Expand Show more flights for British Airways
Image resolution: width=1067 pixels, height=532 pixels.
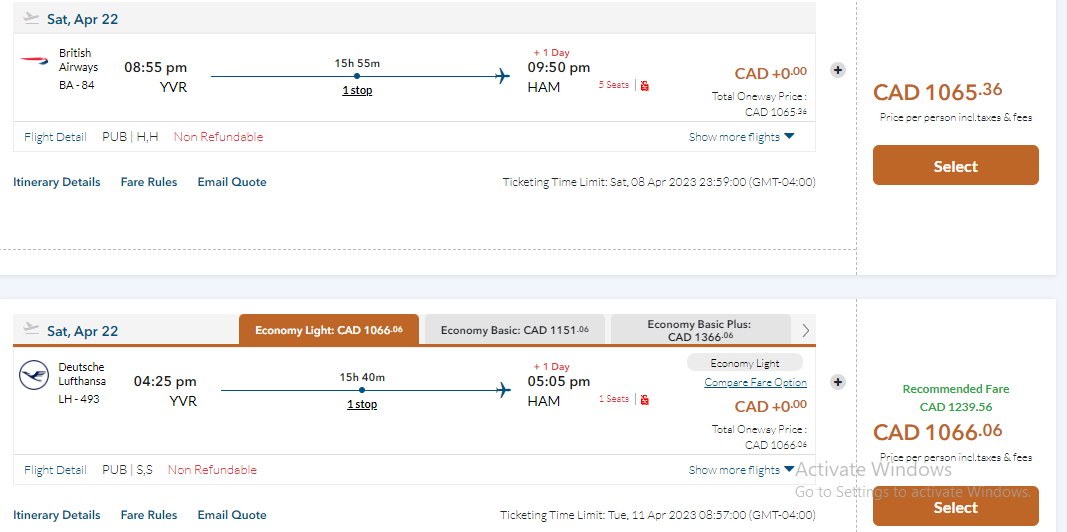[741, 137]
